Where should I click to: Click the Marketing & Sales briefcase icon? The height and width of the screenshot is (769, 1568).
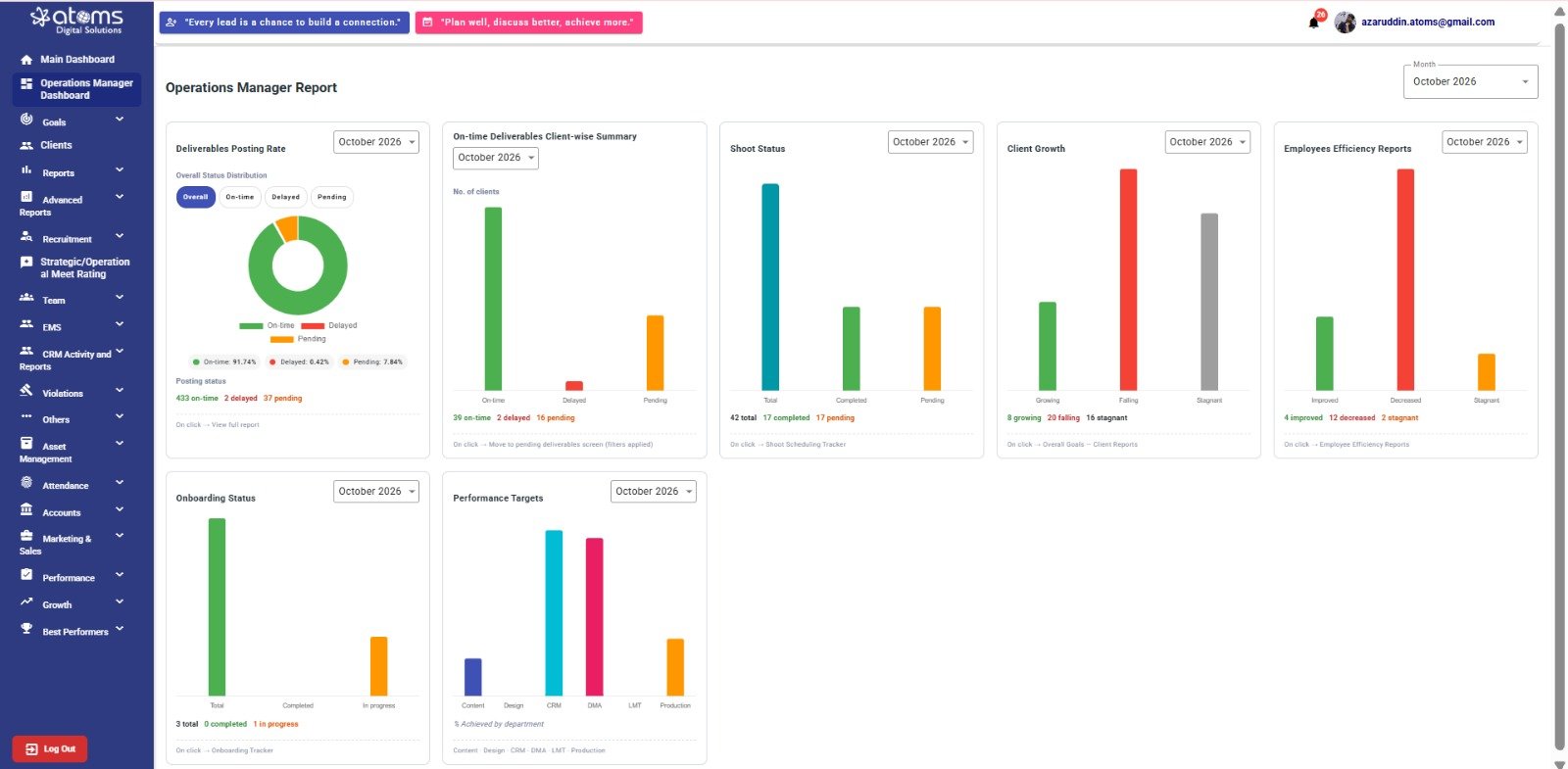(26, 536)
